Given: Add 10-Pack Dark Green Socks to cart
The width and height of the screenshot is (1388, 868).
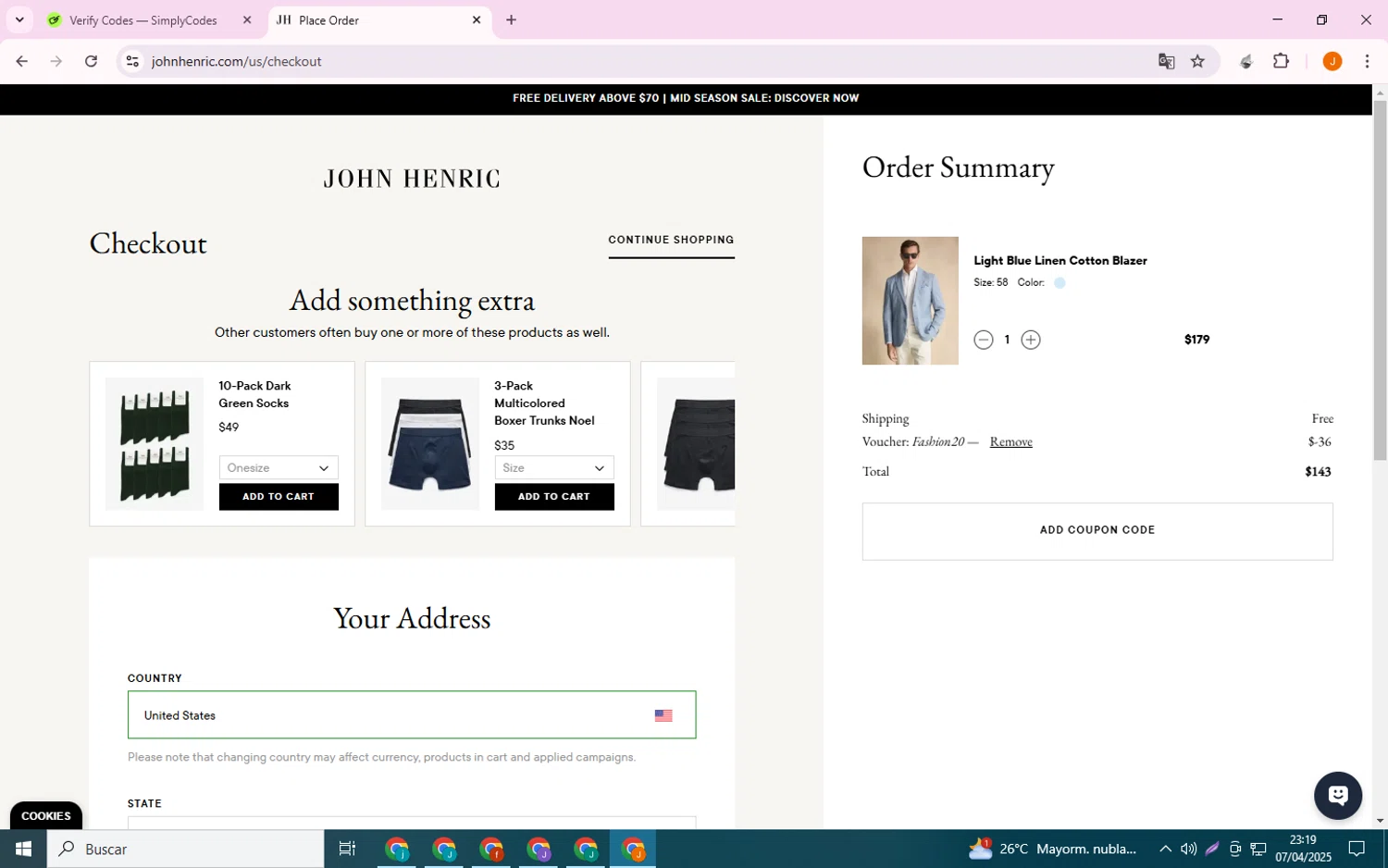Looking at the screenshot, I should coord(279,497).
